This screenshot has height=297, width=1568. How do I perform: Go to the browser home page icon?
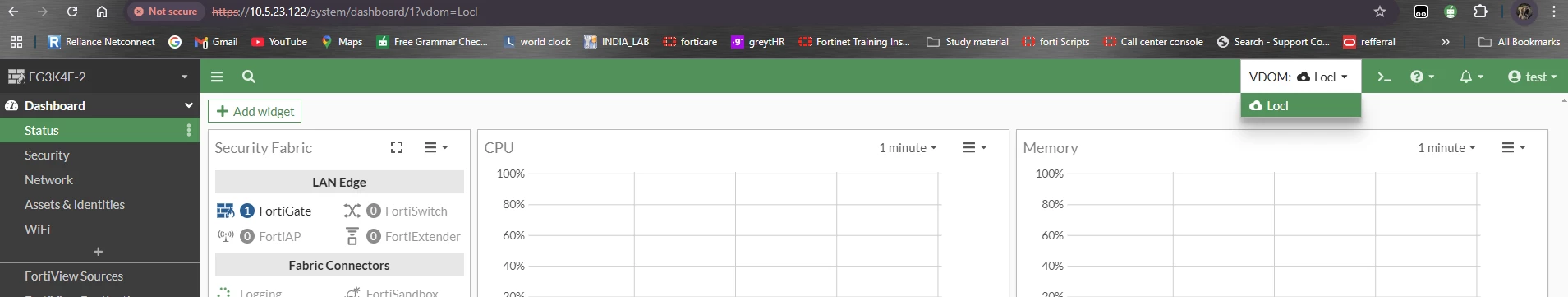pyautogui.click(x=102, y=12)
